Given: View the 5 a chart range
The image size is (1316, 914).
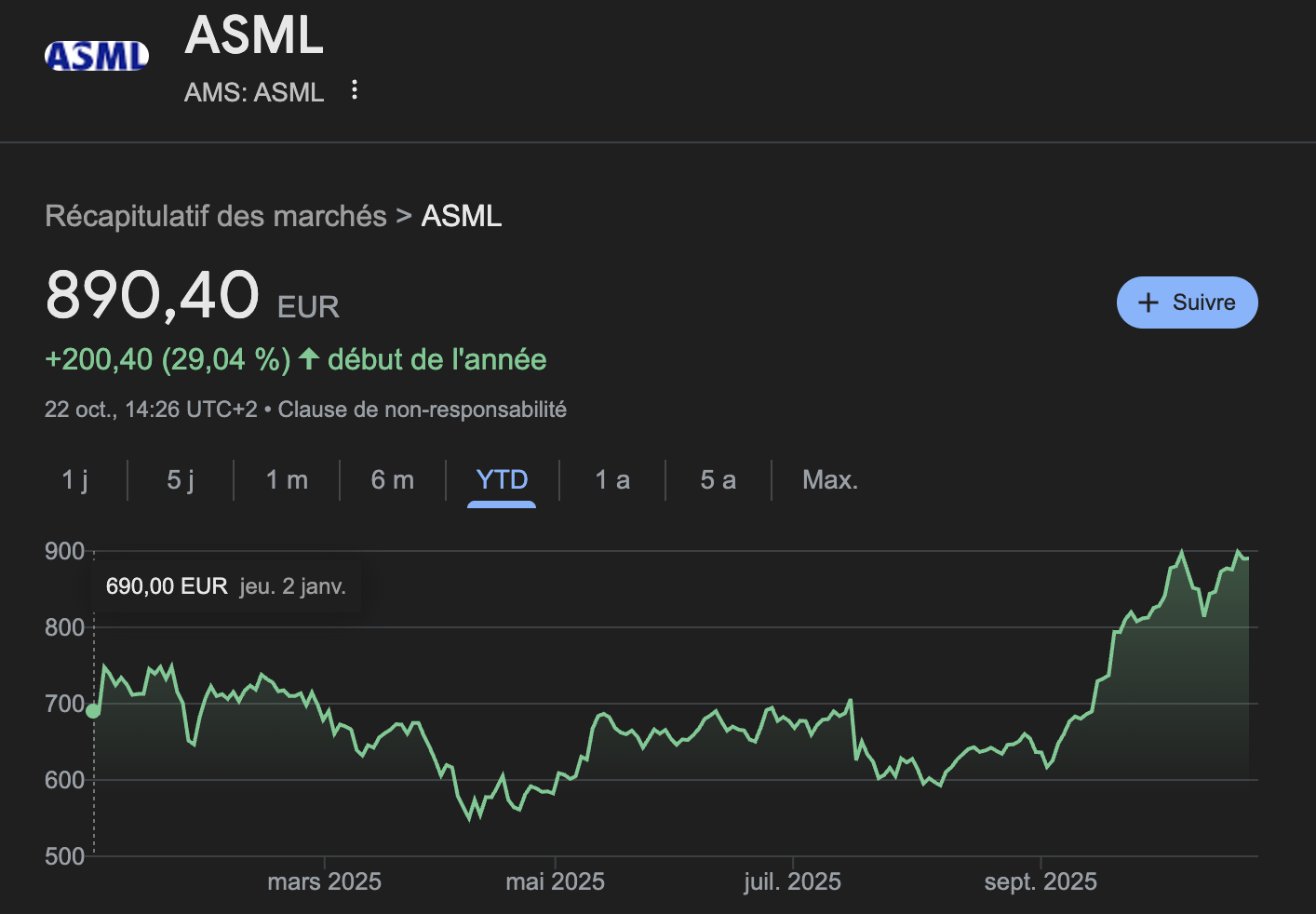Looking at the screenshot, I should point(718,480).
